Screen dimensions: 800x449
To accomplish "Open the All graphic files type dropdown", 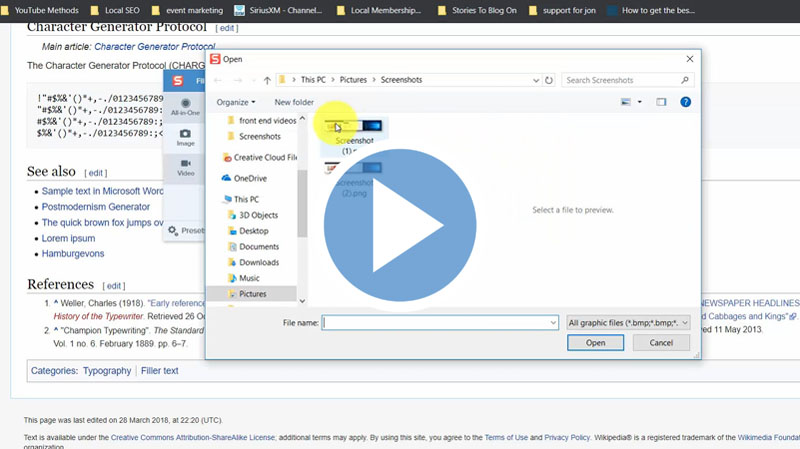I will click(x=627, y=323).
